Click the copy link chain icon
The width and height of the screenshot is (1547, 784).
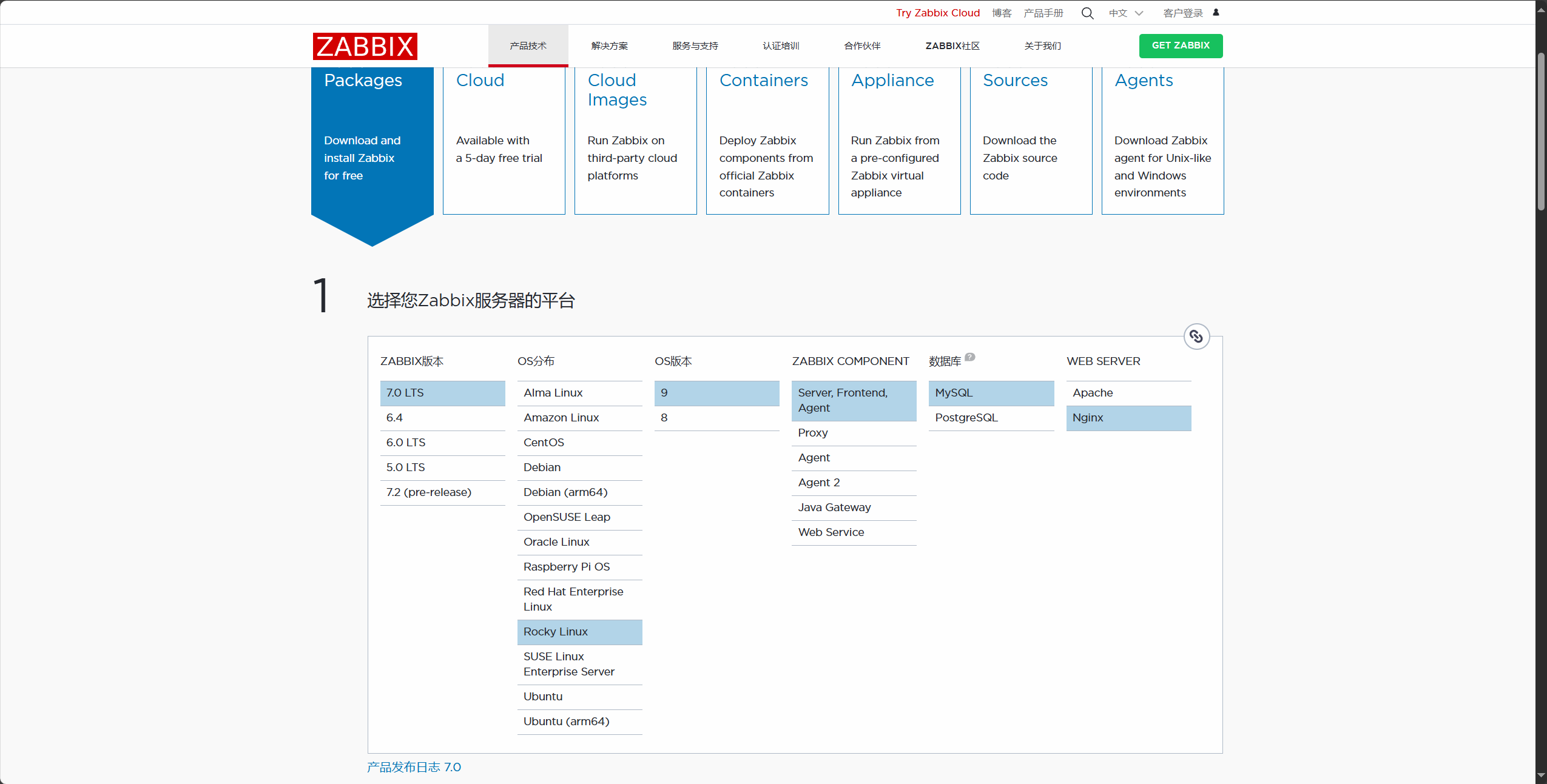(x=1196, y=337)
